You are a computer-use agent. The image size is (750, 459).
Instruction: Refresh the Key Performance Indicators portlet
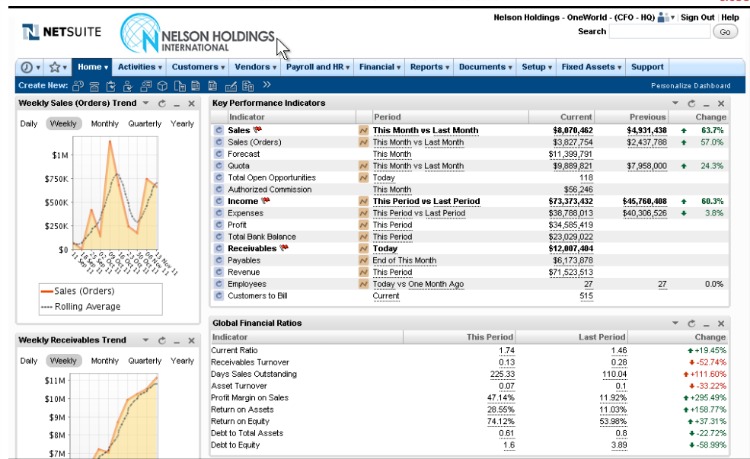point(691,103)
